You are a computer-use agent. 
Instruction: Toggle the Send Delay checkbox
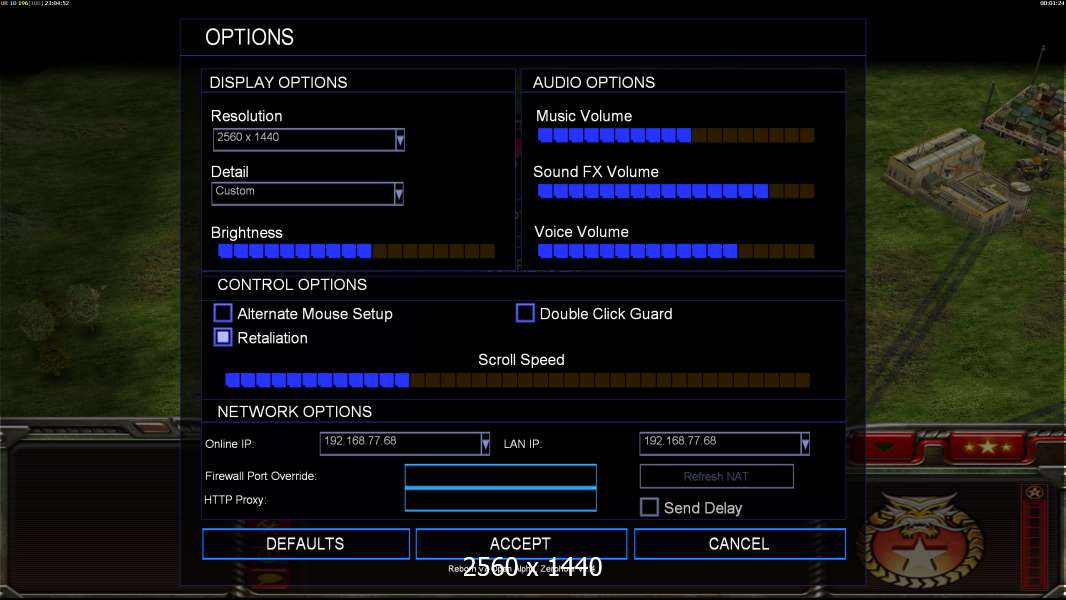pos(649,507)
